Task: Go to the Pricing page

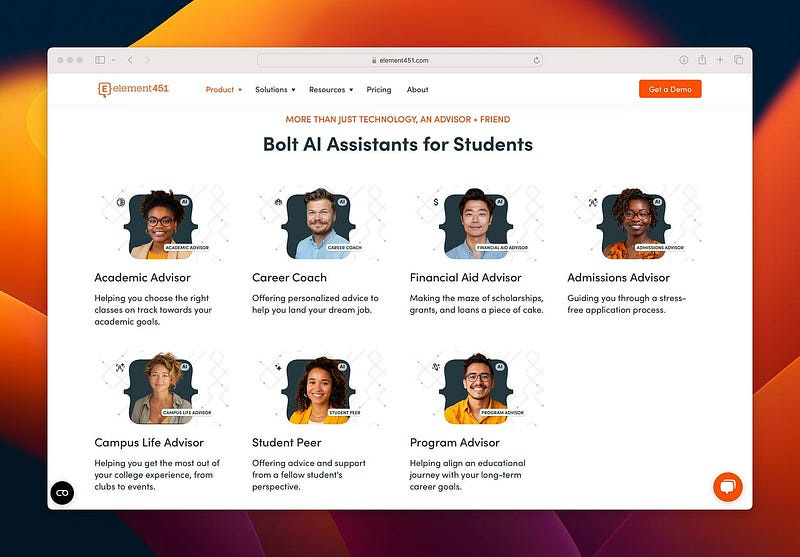Action: click(379, 90)
